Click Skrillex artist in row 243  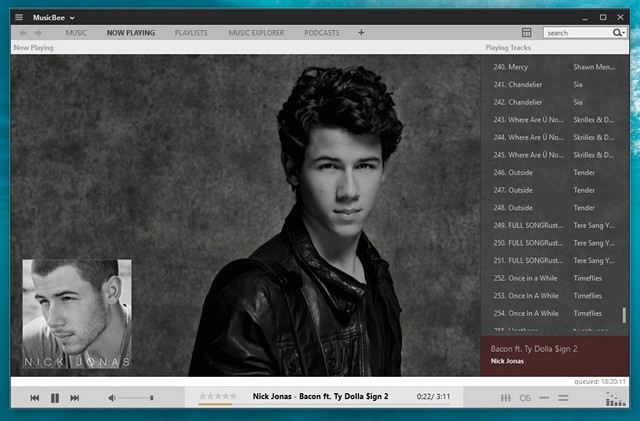coord(593,120)
